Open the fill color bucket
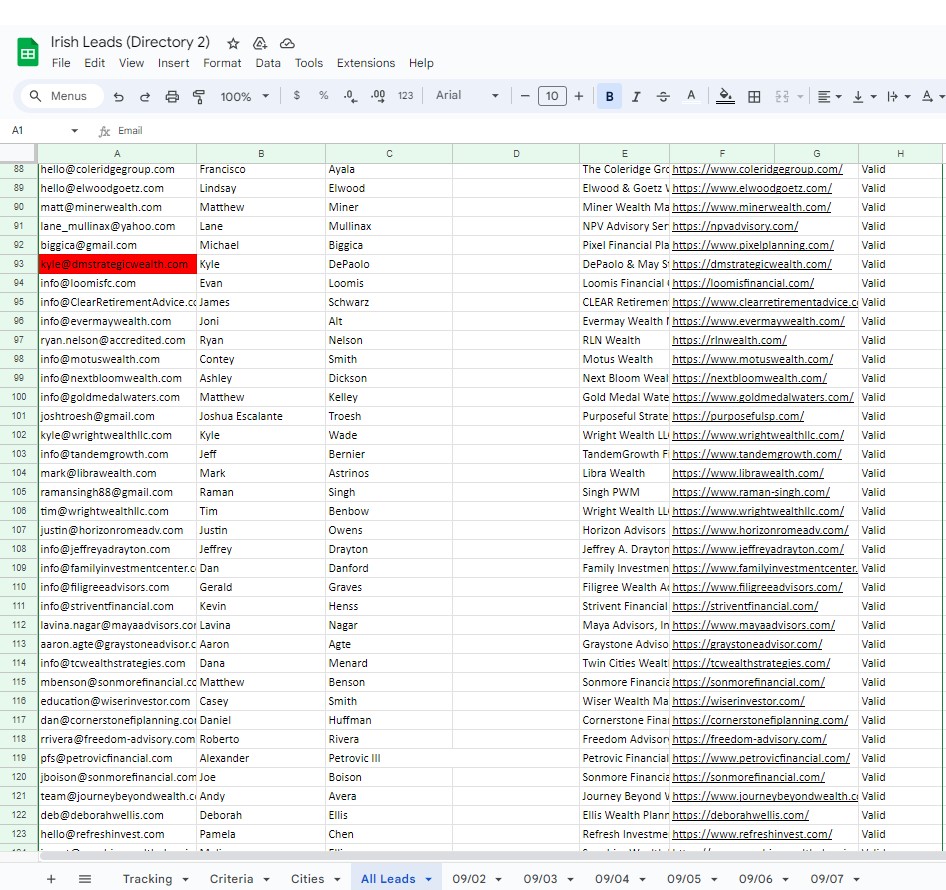Viewport: 946px width, 890px height. click(725, 96)
